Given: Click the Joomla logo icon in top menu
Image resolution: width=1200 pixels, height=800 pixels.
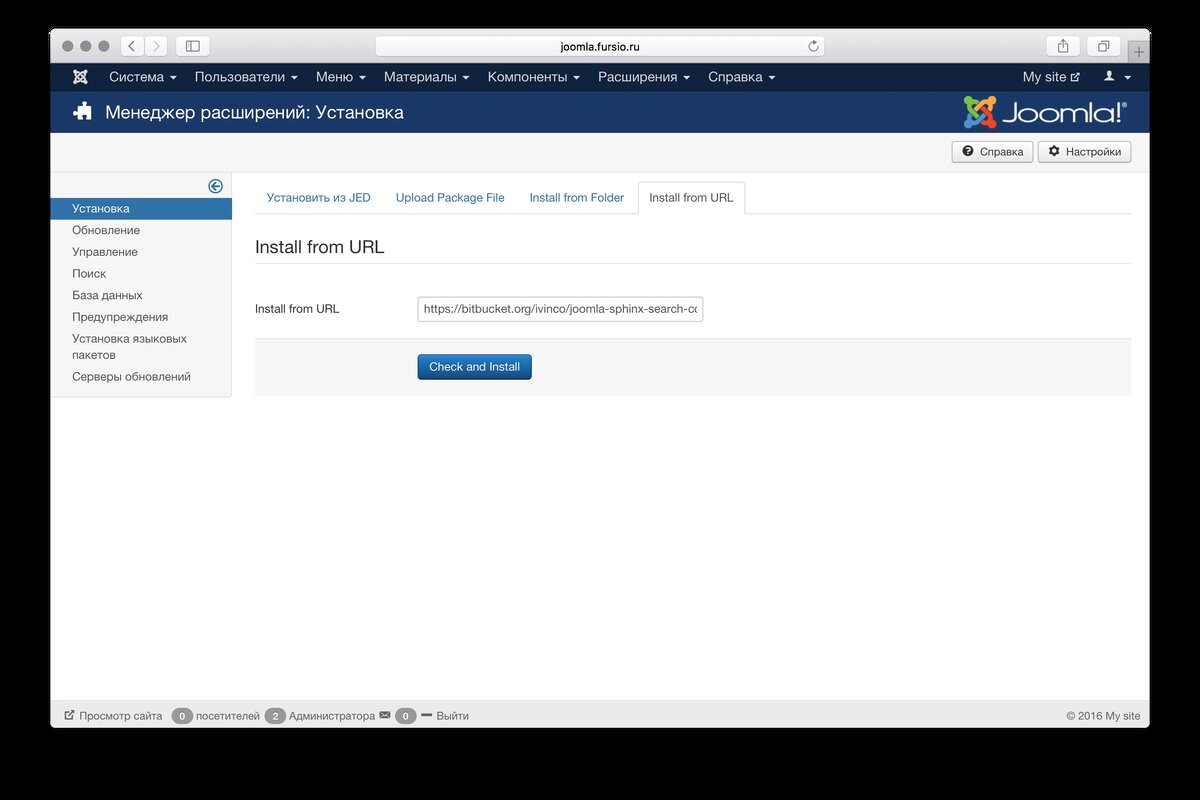Looking at the screenshot, I should [x=80, y=77].
